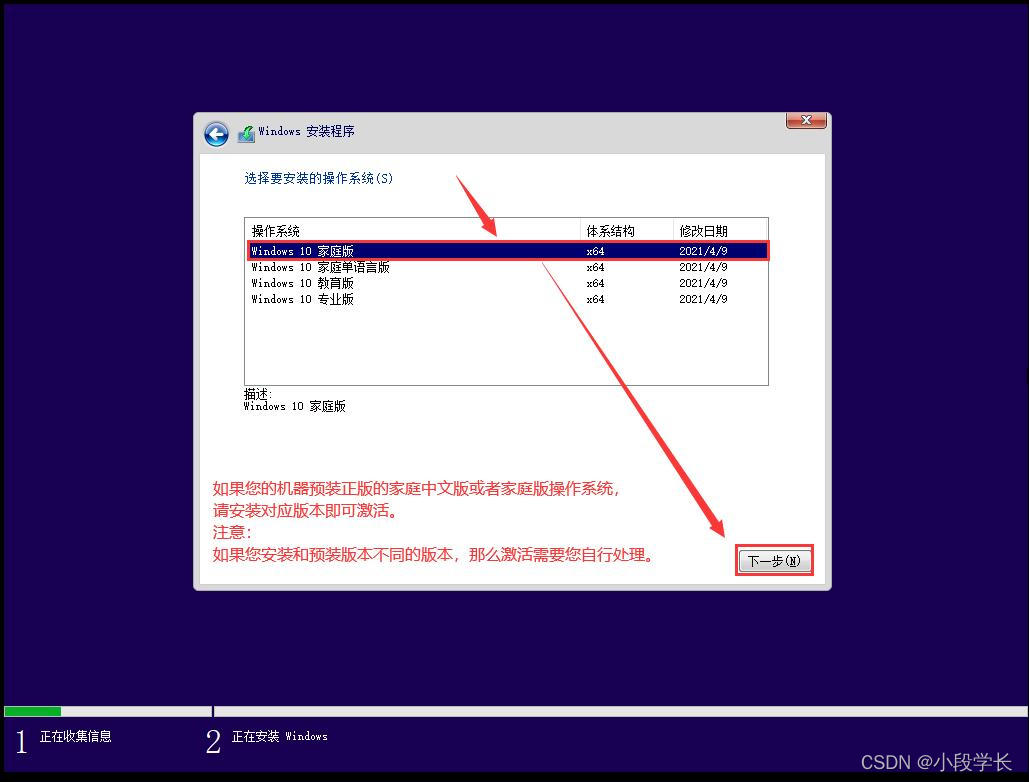The width and height of the screenshot is (1029, 782).
Task: Click the 修改日期 column header
Action: (x=703, y=229)
